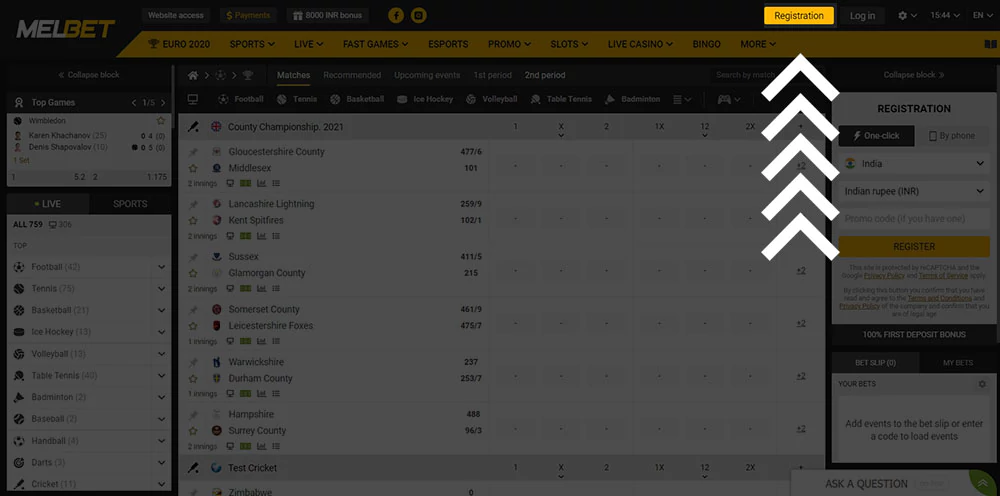This screenshot has height=496, width=1000.
Task: Expand Table Tennis (40) in the sidebar
Action: click(161, 376)
